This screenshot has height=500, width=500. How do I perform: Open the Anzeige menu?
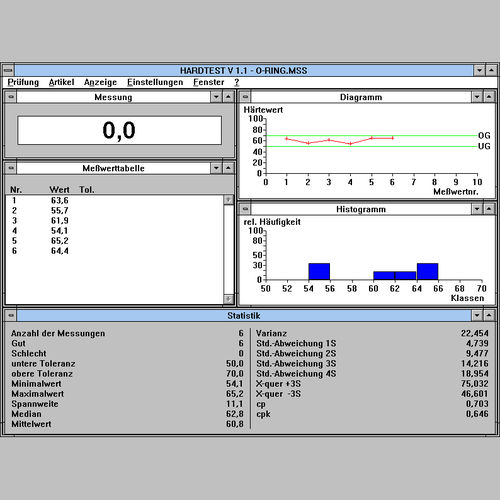point(100,82)
